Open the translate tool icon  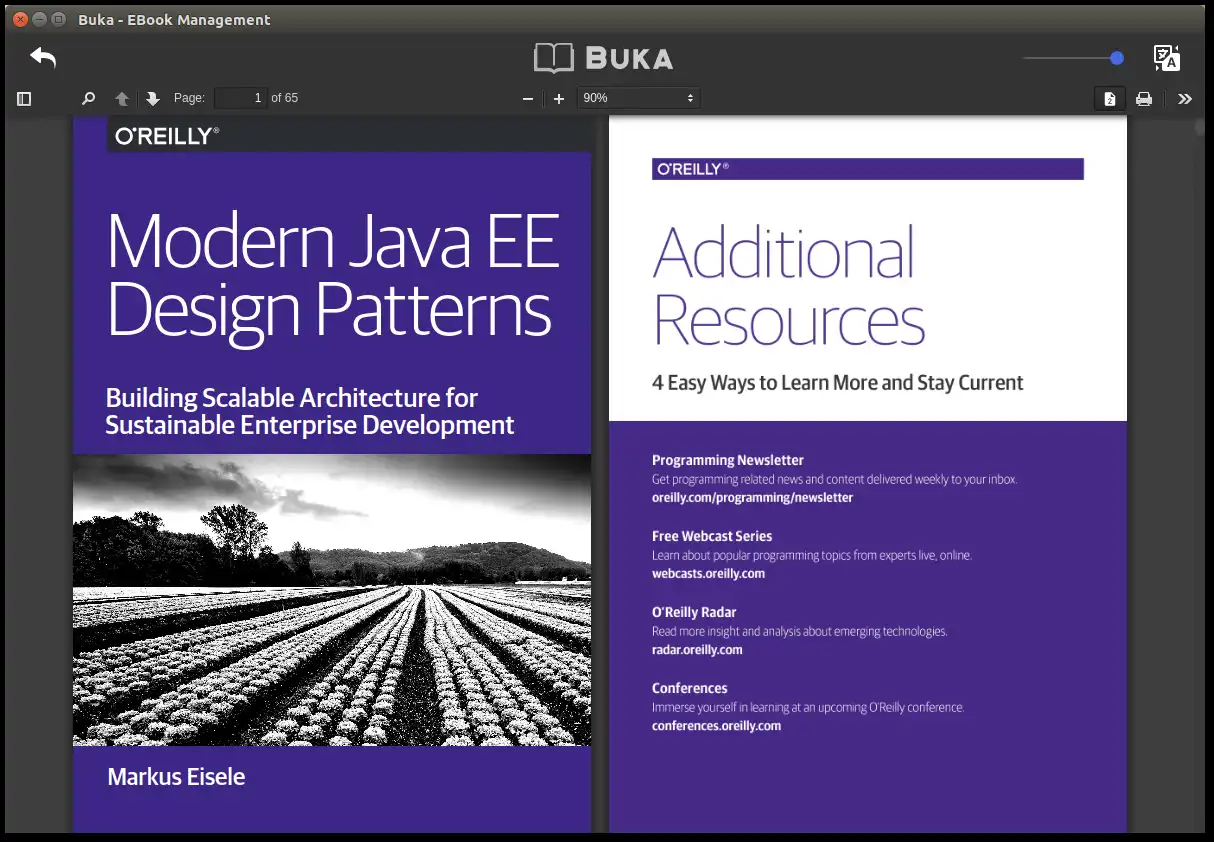1166,58
